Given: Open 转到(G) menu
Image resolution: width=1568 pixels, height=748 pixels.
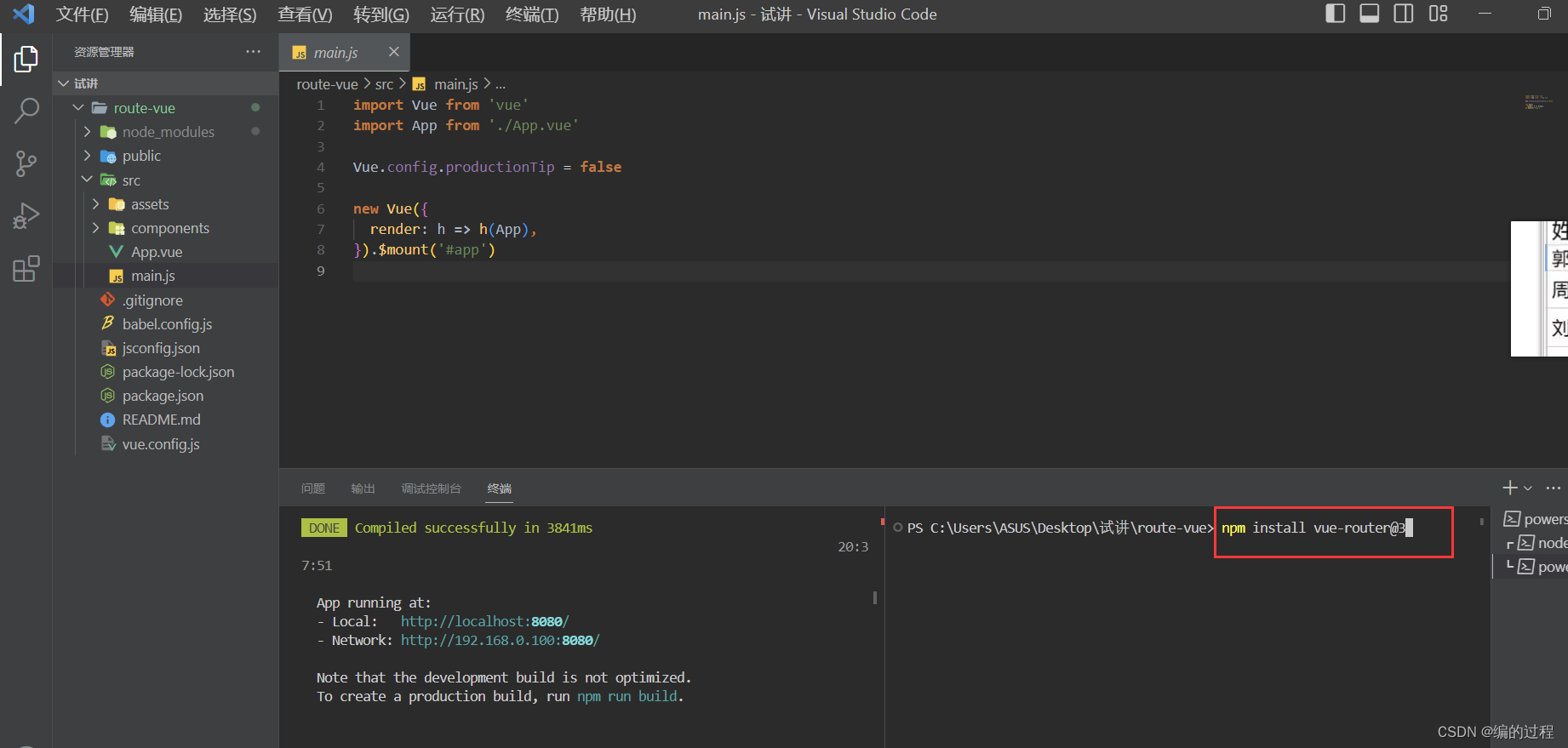Looking at the screenshot, I should coord(381,14).
